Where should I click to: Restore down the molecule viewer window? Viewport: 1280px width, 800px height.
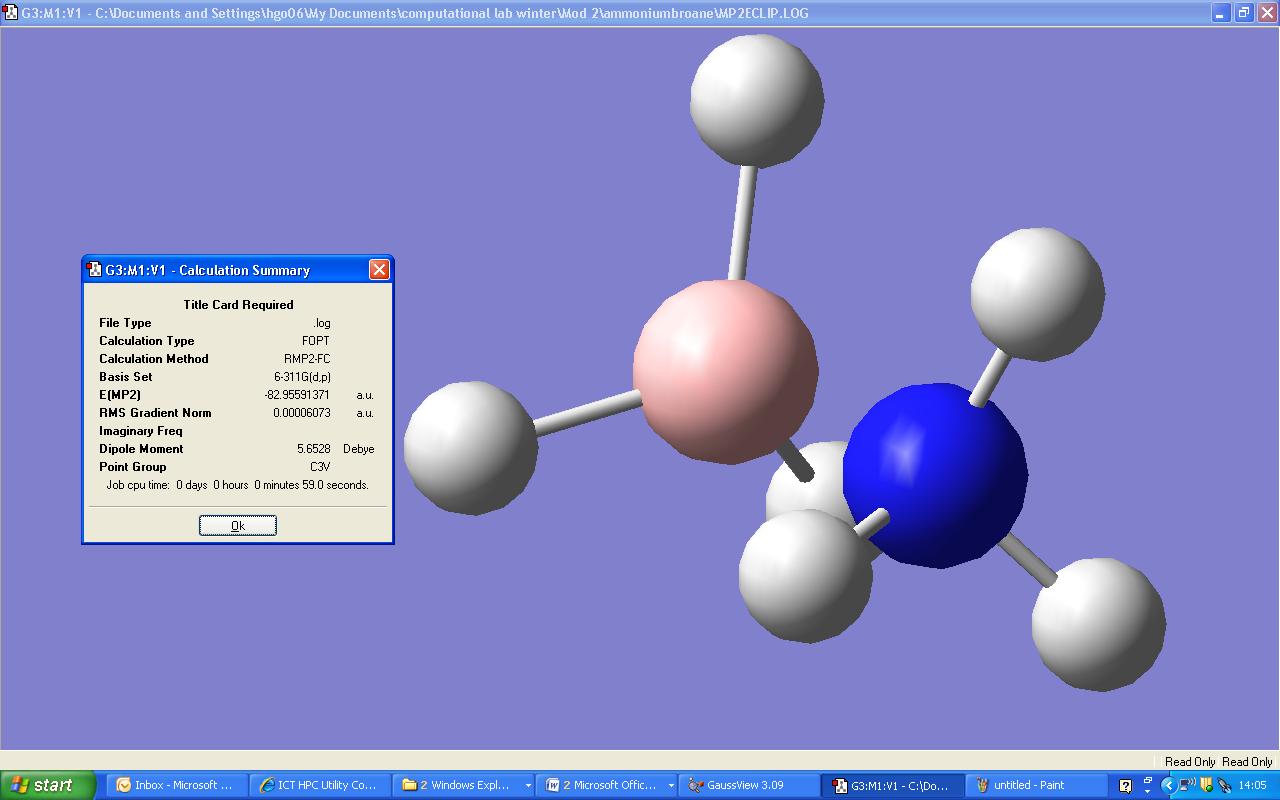pyautogui.click(x=1243, y=13)
